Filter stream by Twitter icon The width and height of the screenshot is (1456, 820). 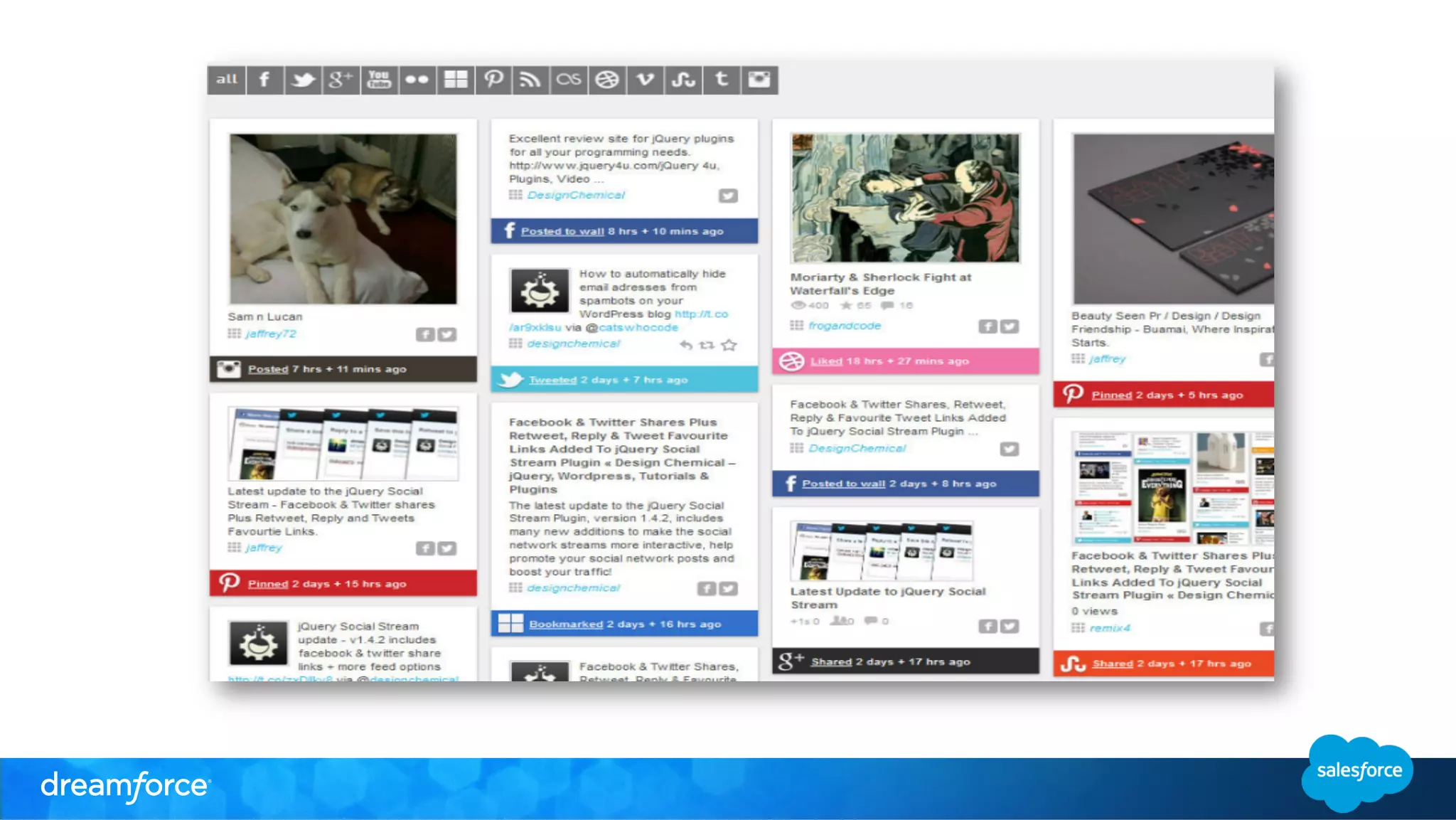coord(303,80)
